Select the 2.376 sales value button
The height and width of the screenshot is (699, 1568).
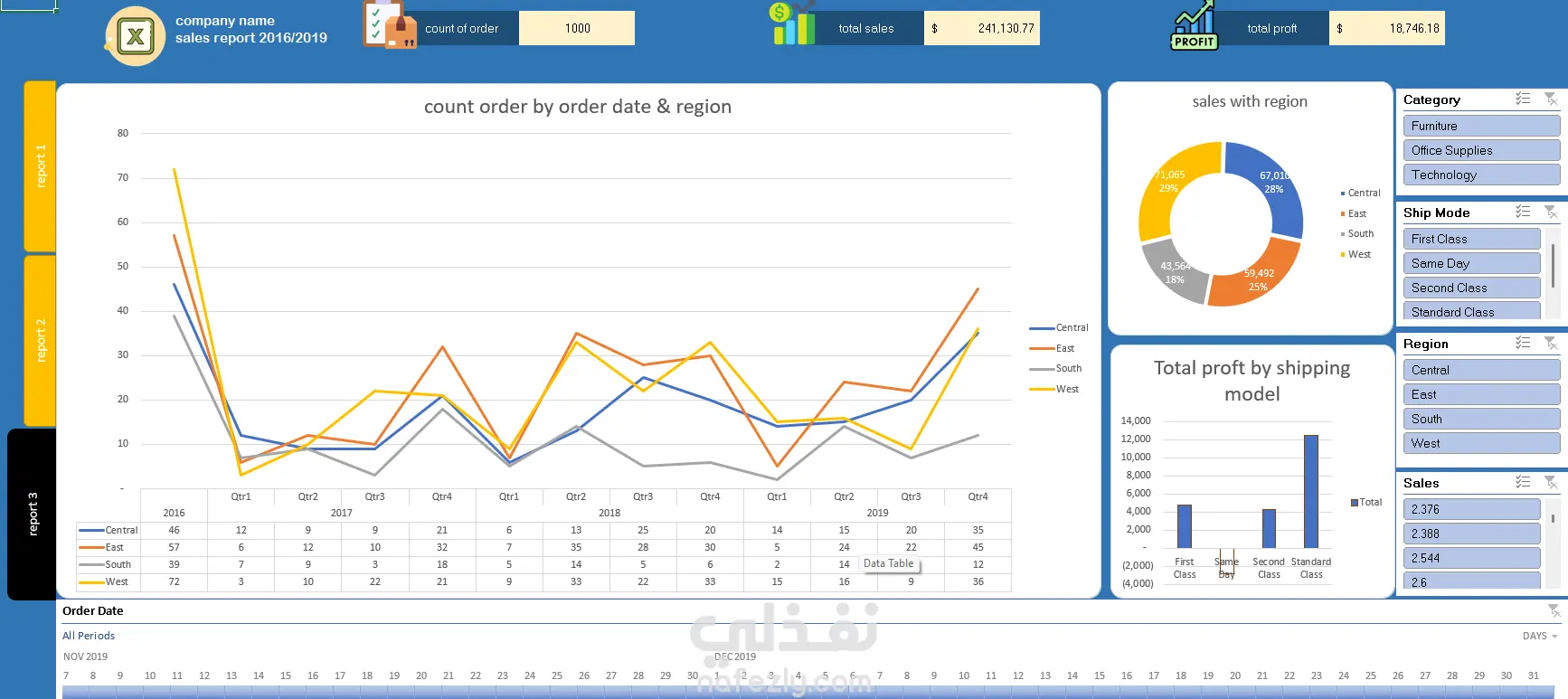(x=1471, y=509)
